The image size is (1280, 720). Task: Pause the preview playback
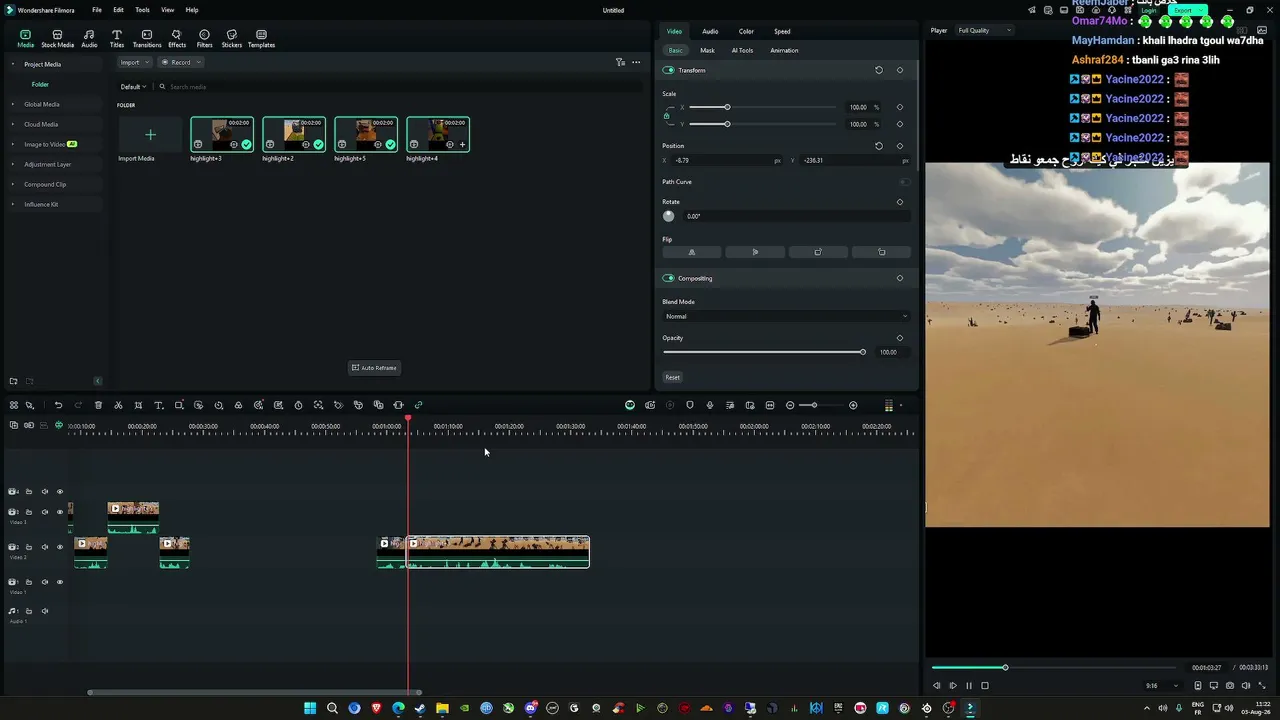point(968,686)
